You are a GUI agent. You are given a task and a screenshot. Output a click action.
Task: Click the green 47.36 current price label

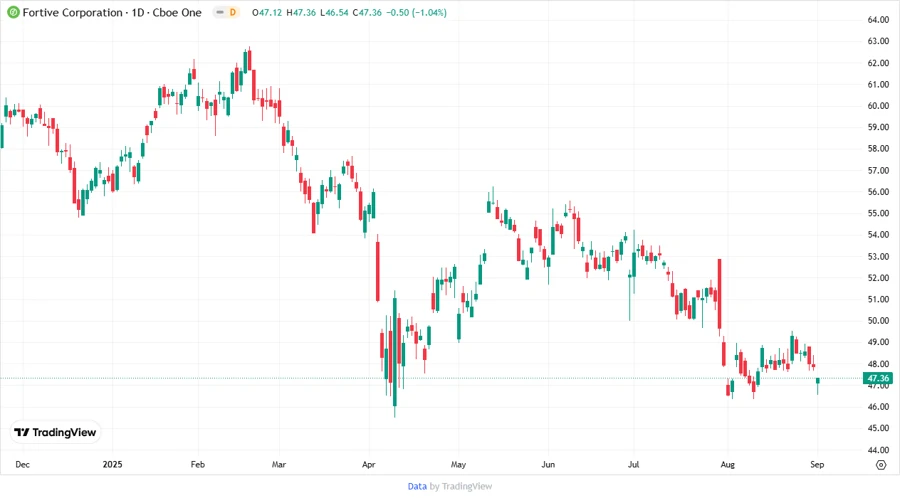878,378
